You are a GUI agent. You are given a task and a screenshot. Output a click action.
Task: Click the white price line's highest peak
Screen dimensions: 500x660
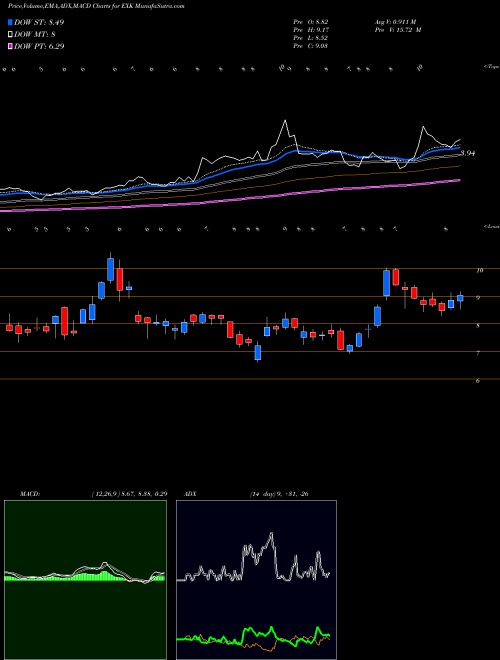pyautogui.click(x=285, y=121)
